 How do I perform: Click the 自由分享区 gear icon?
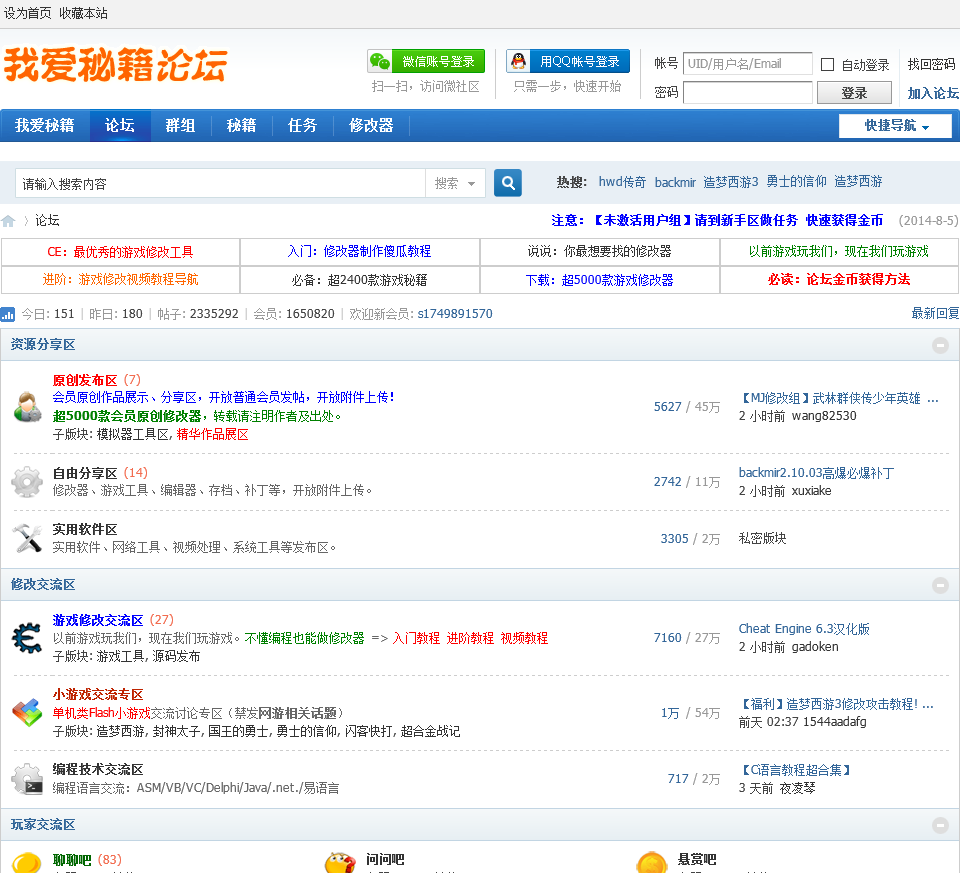click(27, 482)
